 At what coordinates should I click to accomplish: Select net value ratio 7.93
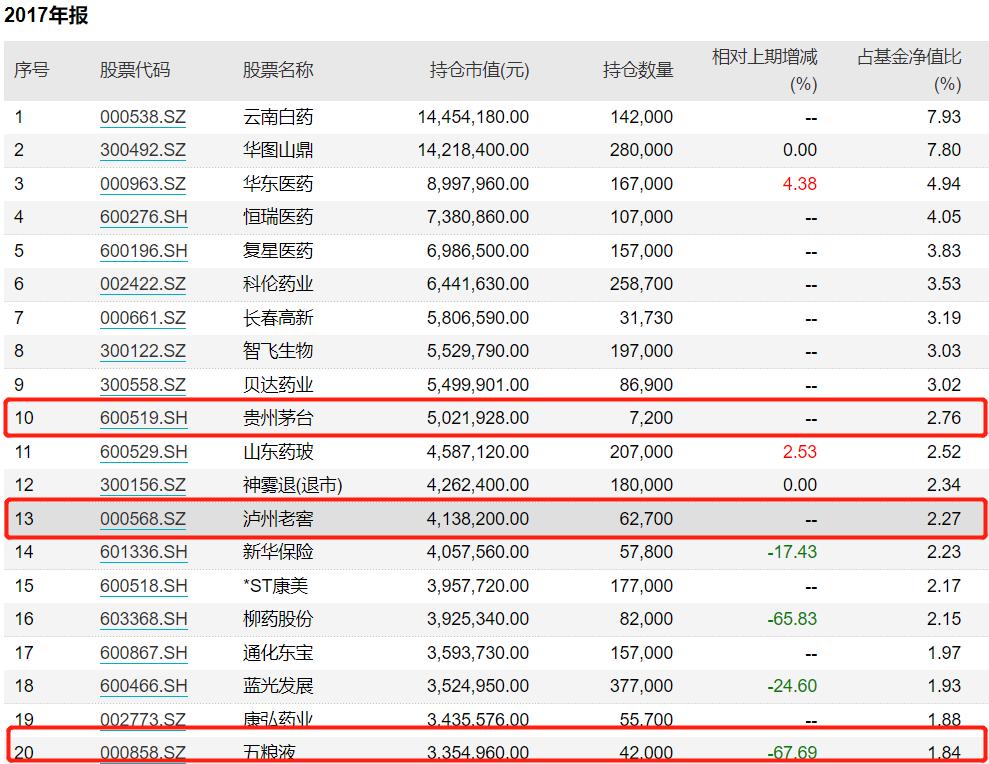tap(944, 117)
